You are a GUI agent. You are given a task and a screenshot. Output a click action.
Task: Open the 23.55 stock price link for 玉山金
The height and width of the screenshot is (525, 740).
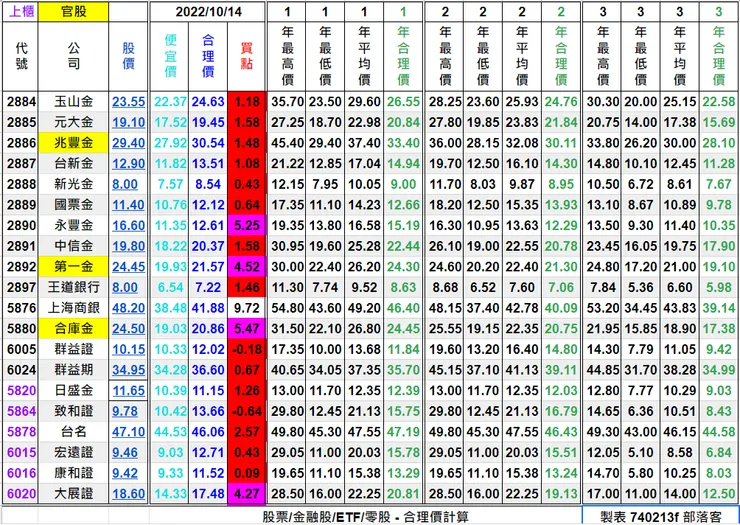(x=128, y=102)
